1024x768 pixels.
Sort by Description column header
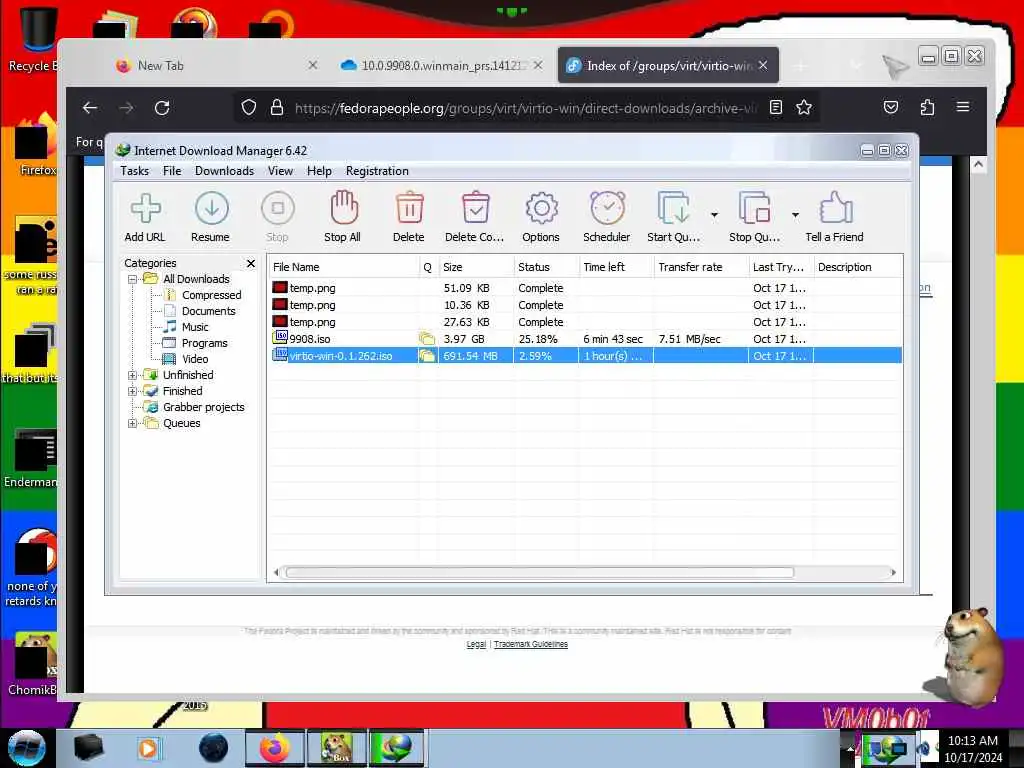tap(857, 267)
